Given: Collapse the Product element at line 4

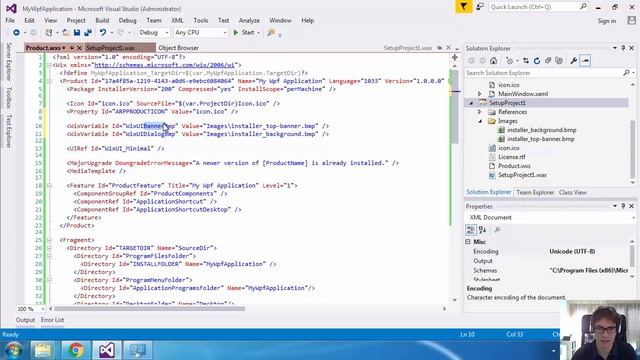Looking at the screenshot, I should pos(49,81).
